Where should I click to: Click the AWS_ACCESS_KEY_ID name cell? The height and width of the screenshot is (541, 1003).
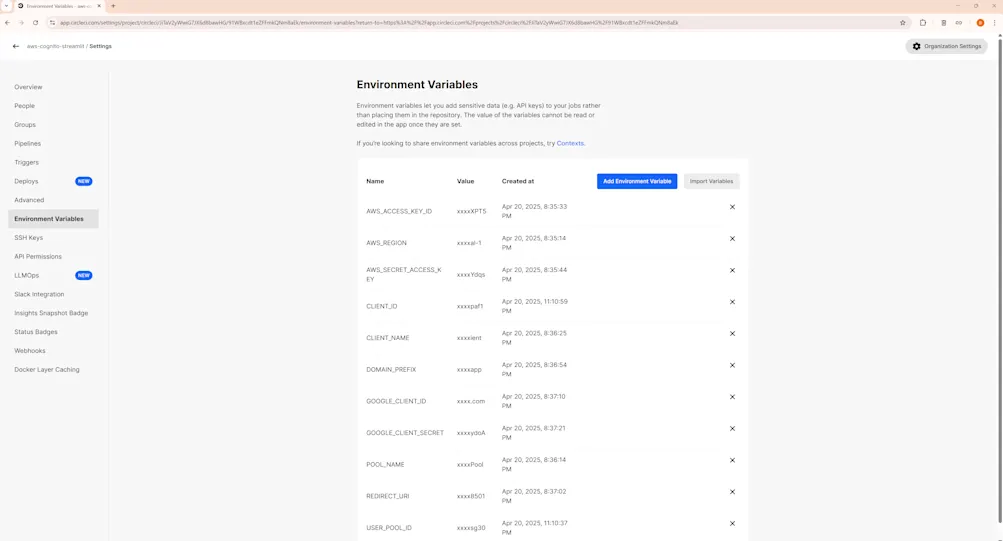point(399,211)
